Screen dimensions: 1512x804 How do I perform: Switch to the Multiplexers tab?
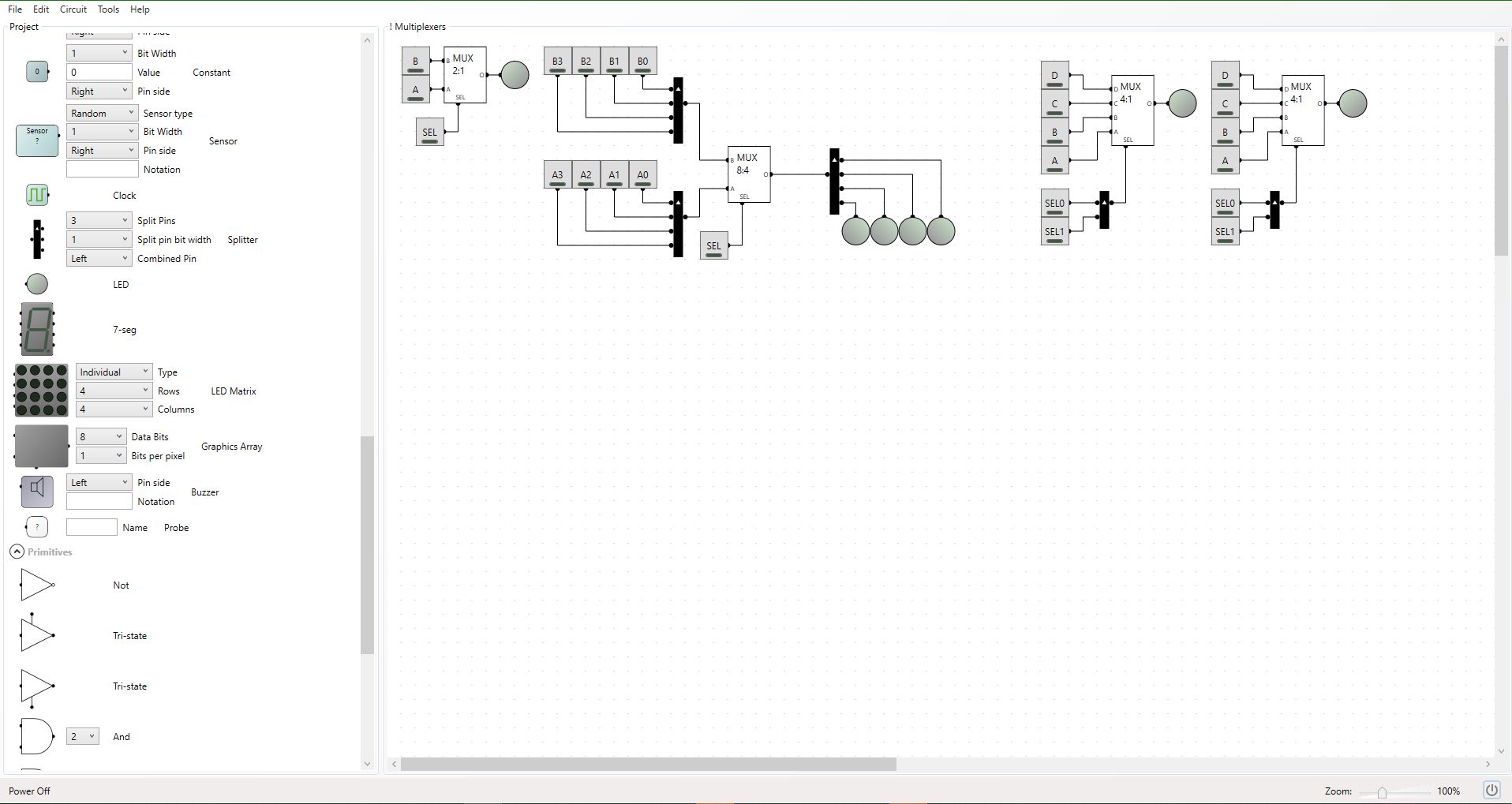[418, 26]
